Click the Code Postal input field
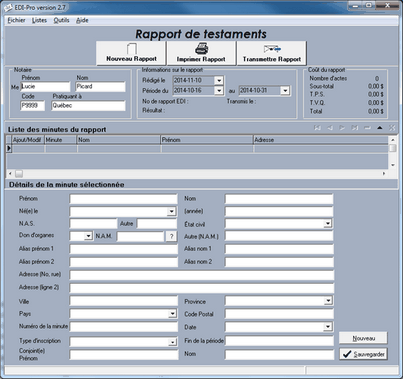The height and width of the screenshot is (379, 403). [x=279, y=314]
